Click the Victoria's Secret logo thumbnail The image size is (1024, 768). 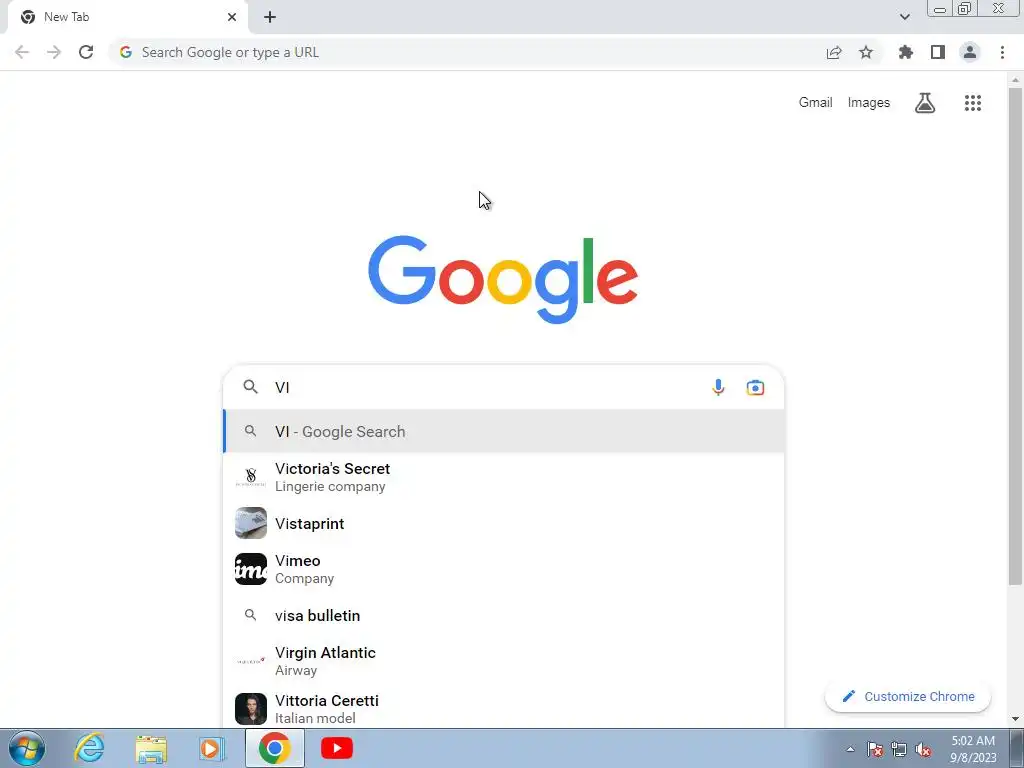[x=251, y=477]
